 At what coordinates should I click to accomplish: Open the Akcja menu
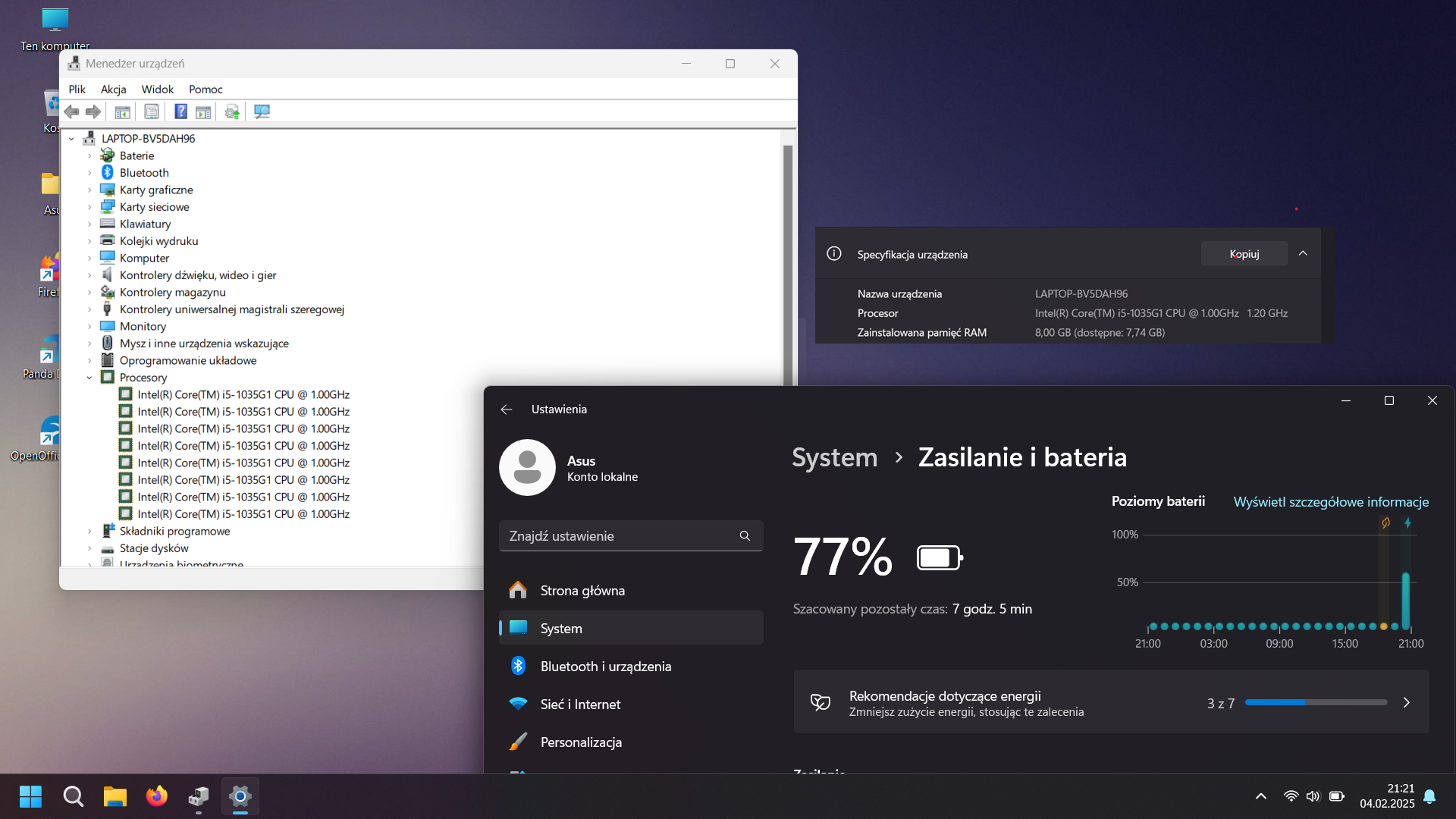113,89
